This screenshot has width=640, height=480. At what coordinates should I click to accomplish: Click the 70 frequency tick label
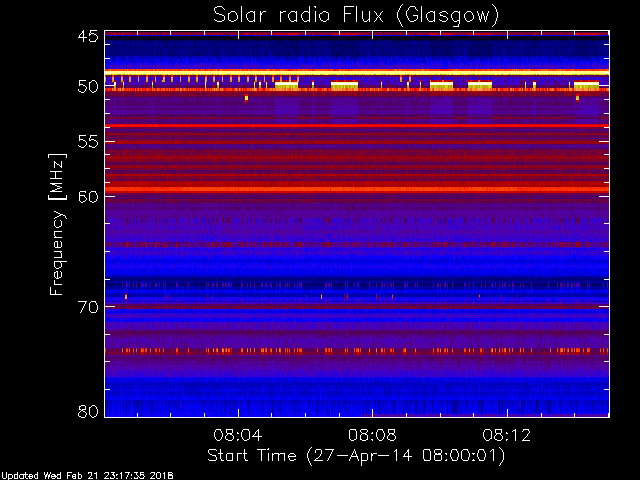[88, 307]
